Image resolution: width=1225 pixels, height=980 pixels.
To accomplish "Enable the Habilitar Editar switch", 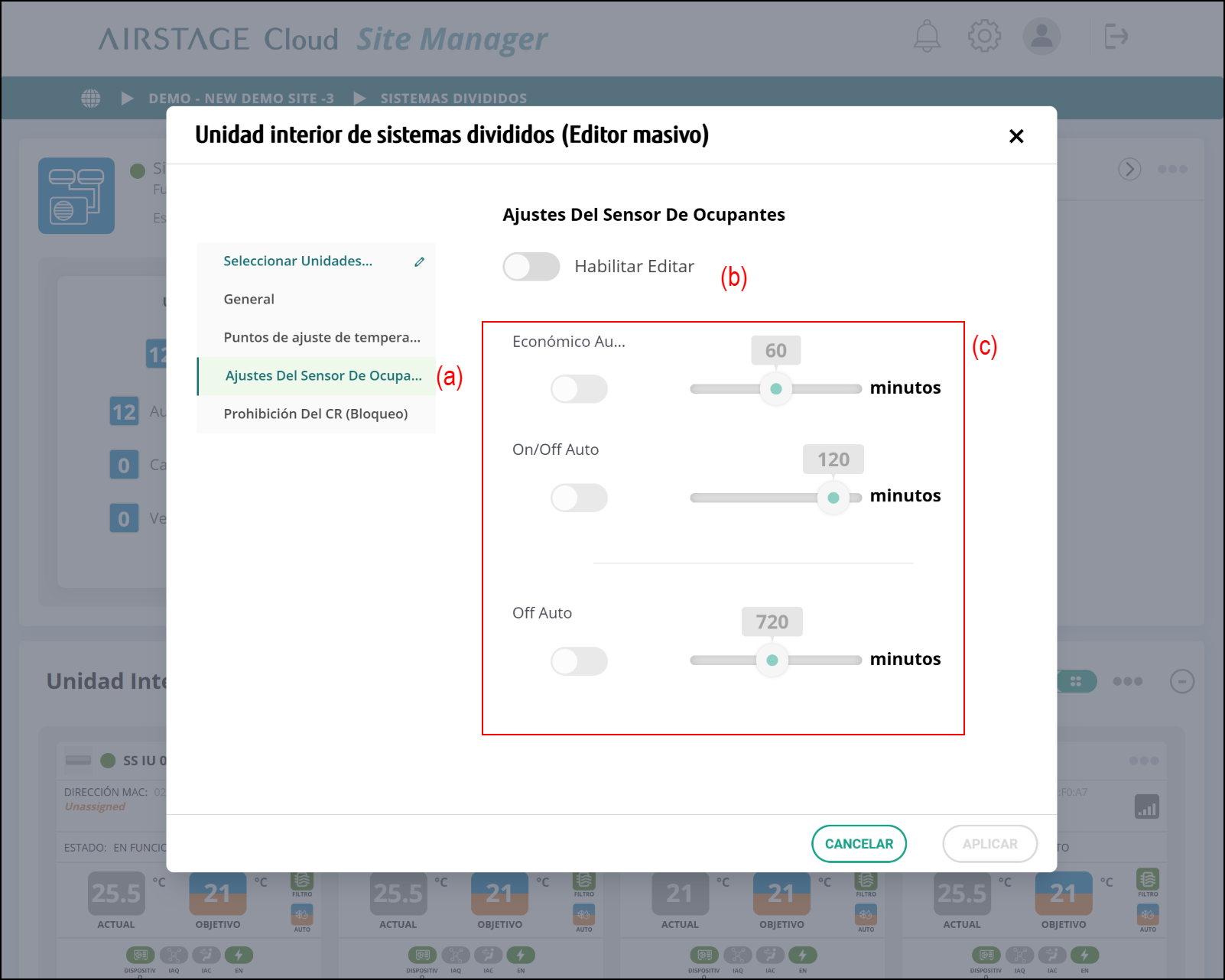I will (x=531, y=267).
